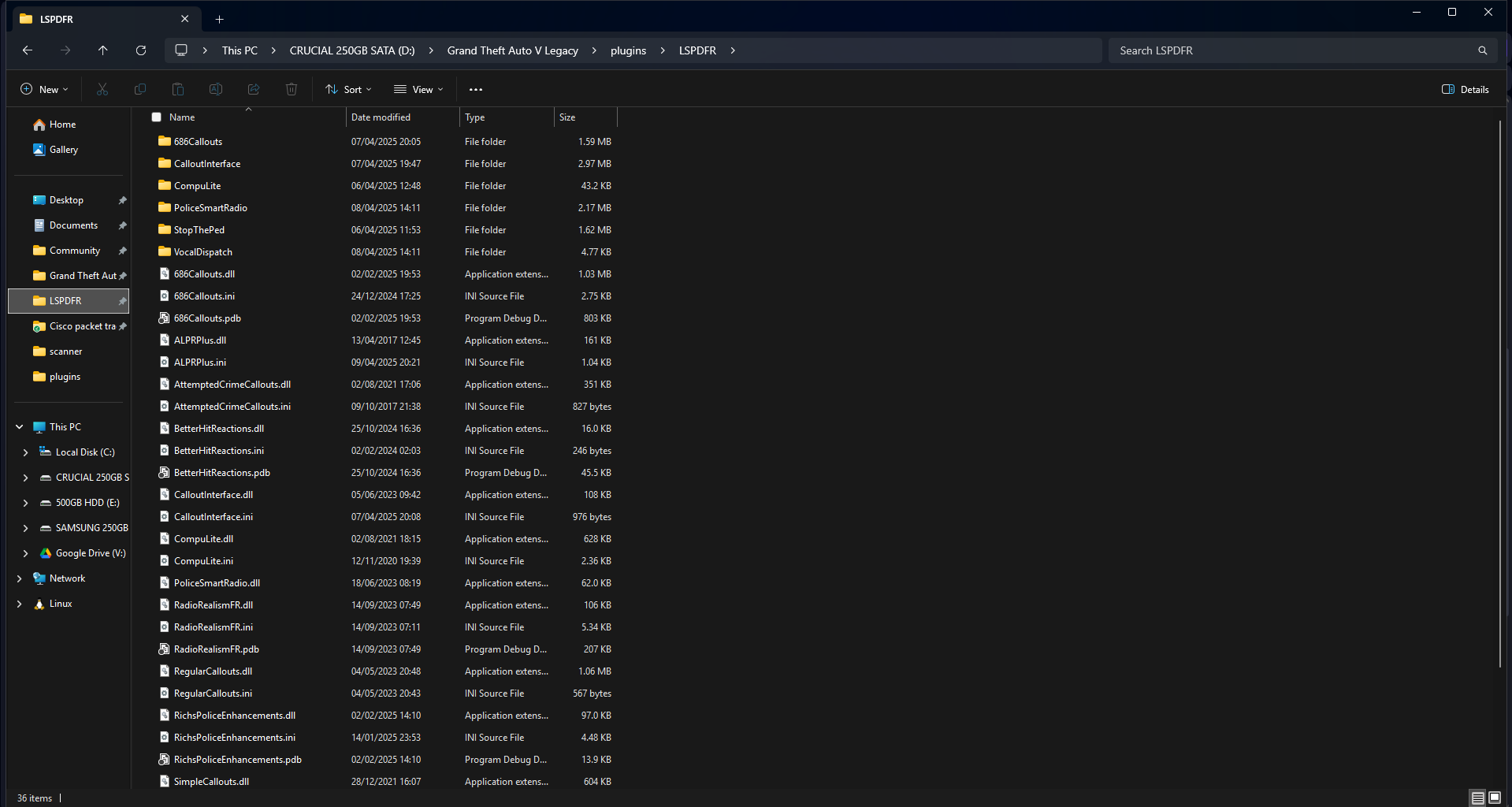Navigate to plugins breadcrumb

tap(628, 50)
